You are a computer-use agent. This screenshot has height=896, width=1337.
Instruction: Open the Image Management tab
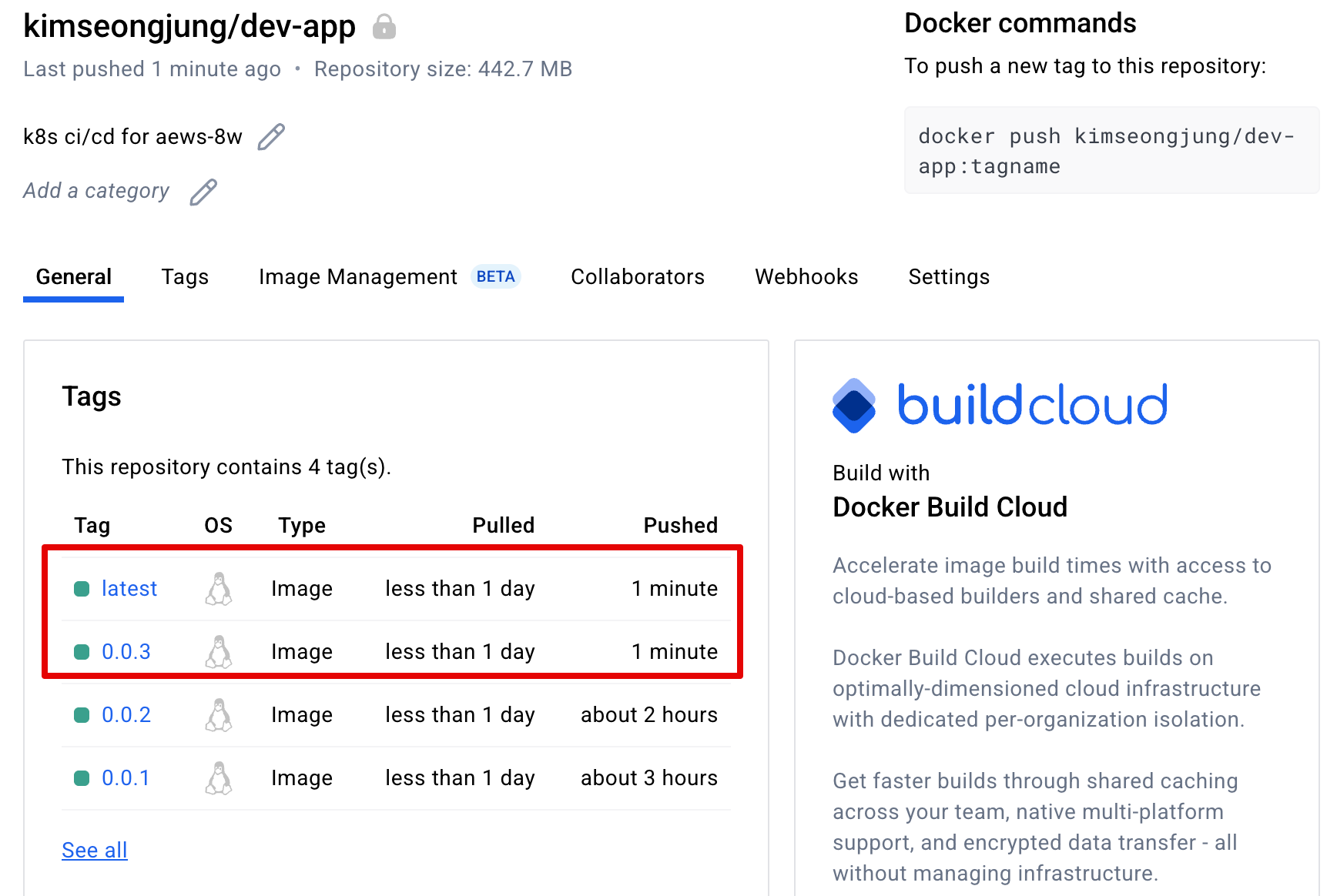coord(358,277)
